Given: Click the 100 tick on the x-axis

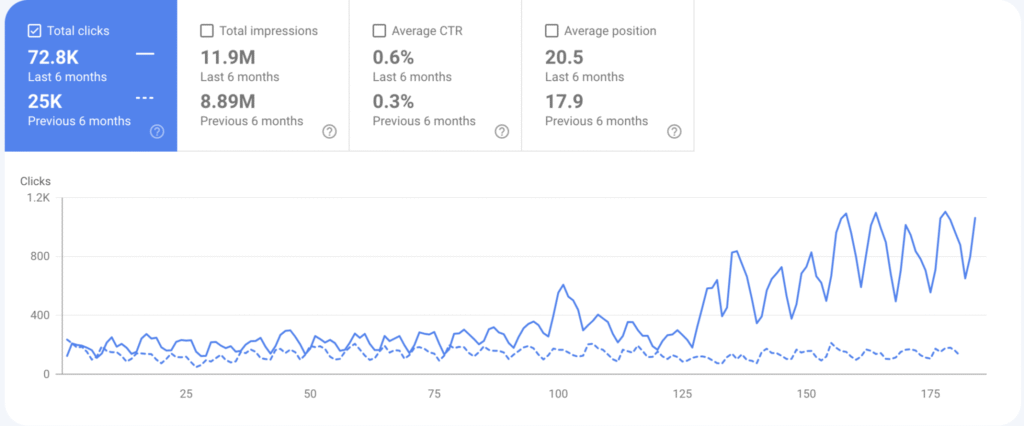Looking at the screenshot, I should point(558,393).
